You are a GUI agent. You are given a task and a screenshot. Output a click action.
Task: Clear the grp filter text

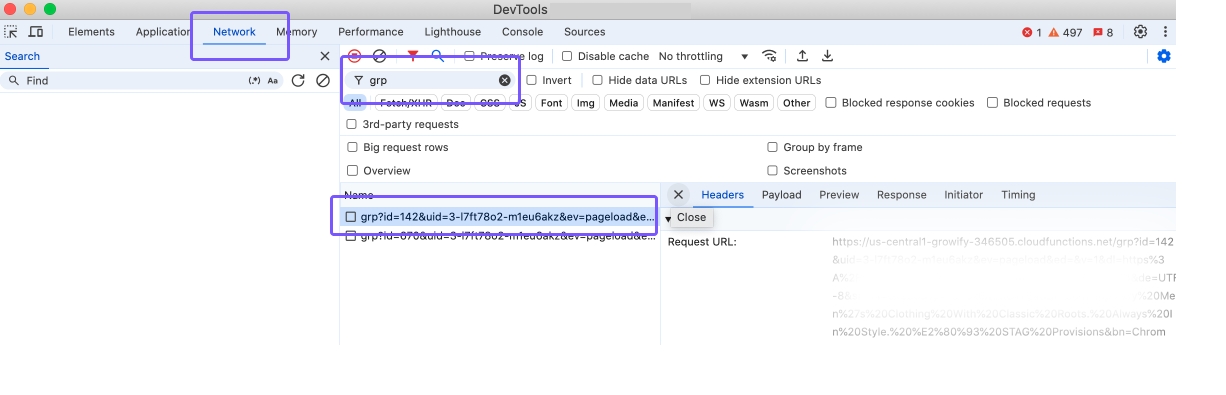(x=504, y=80)
